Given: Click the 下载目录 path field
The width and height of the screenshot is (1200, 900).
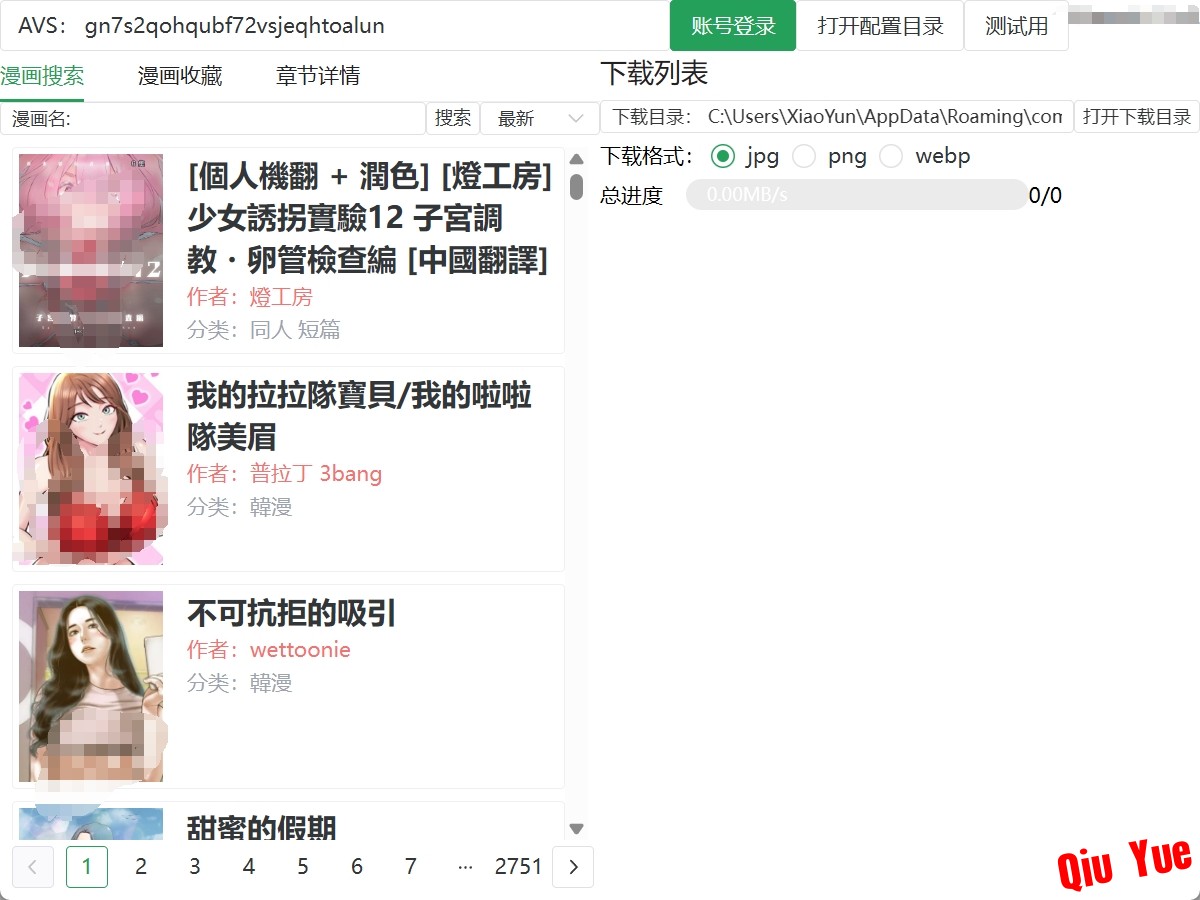Looking at the screenshot, I should (x=837, y=117).
